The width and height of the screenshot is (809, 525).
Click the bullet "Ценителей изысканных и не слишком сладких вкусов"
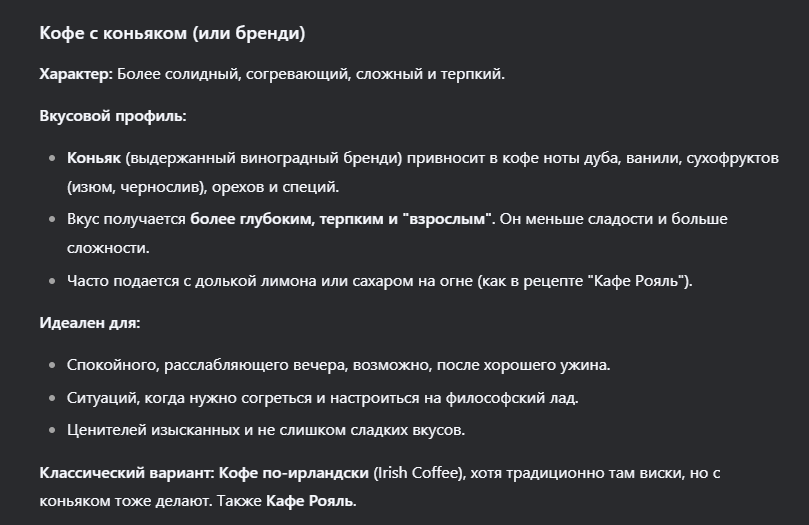265,431
